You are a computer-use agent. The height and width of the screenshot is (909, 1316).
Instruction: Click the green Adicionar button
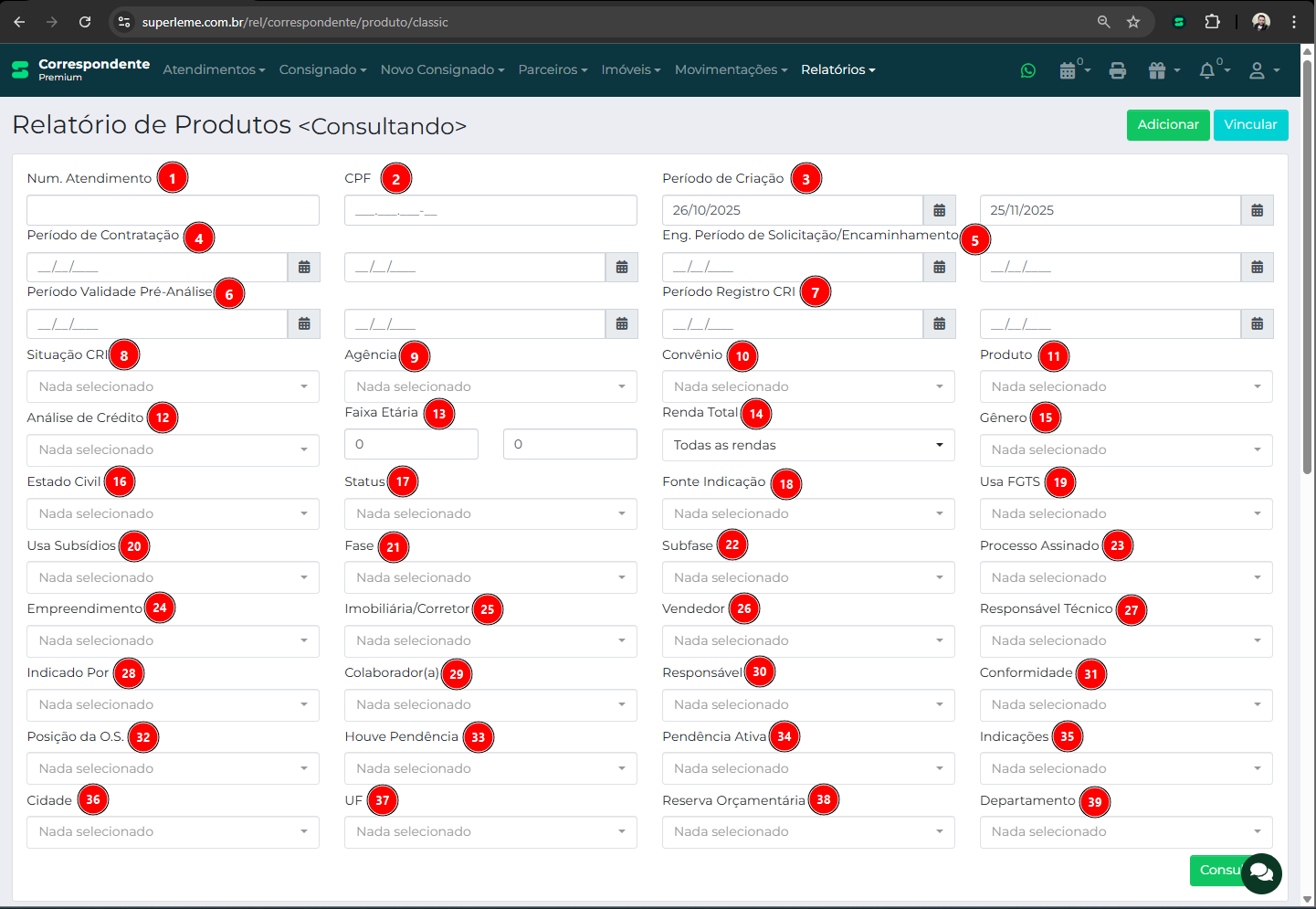(1167, 125)
